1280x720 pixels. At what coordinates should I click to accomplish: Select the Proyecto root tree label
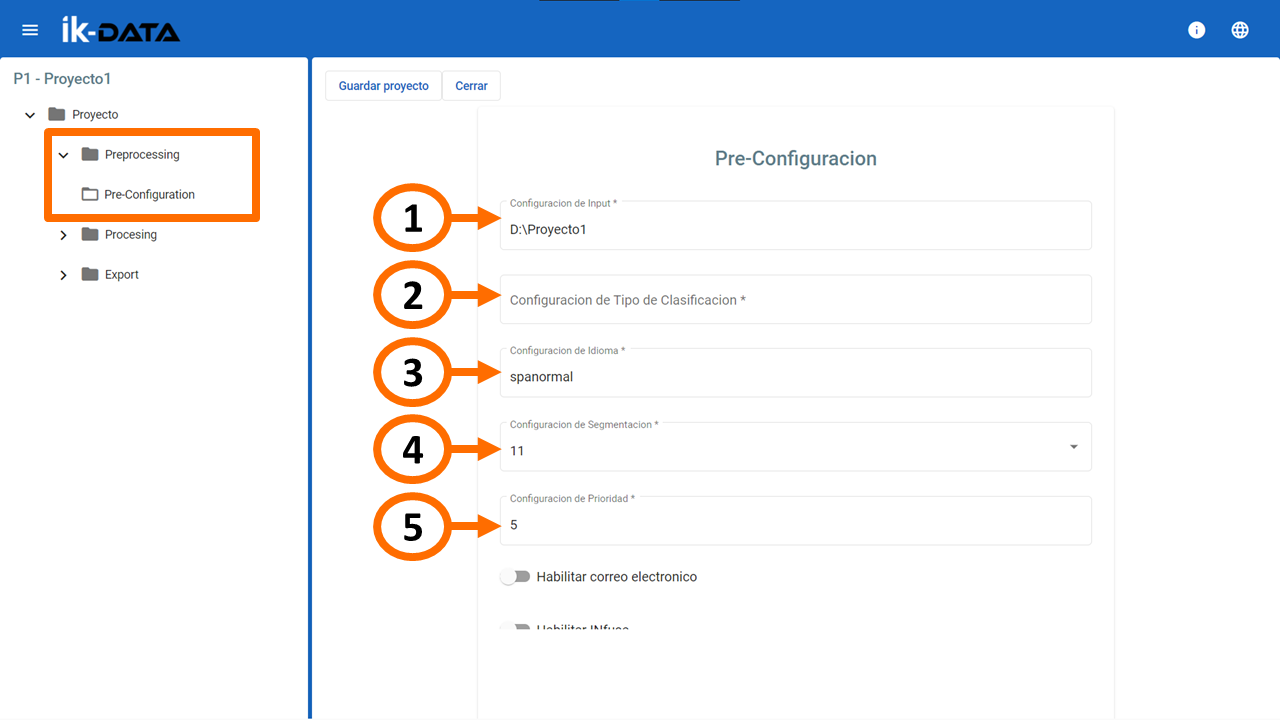point(95,114)
